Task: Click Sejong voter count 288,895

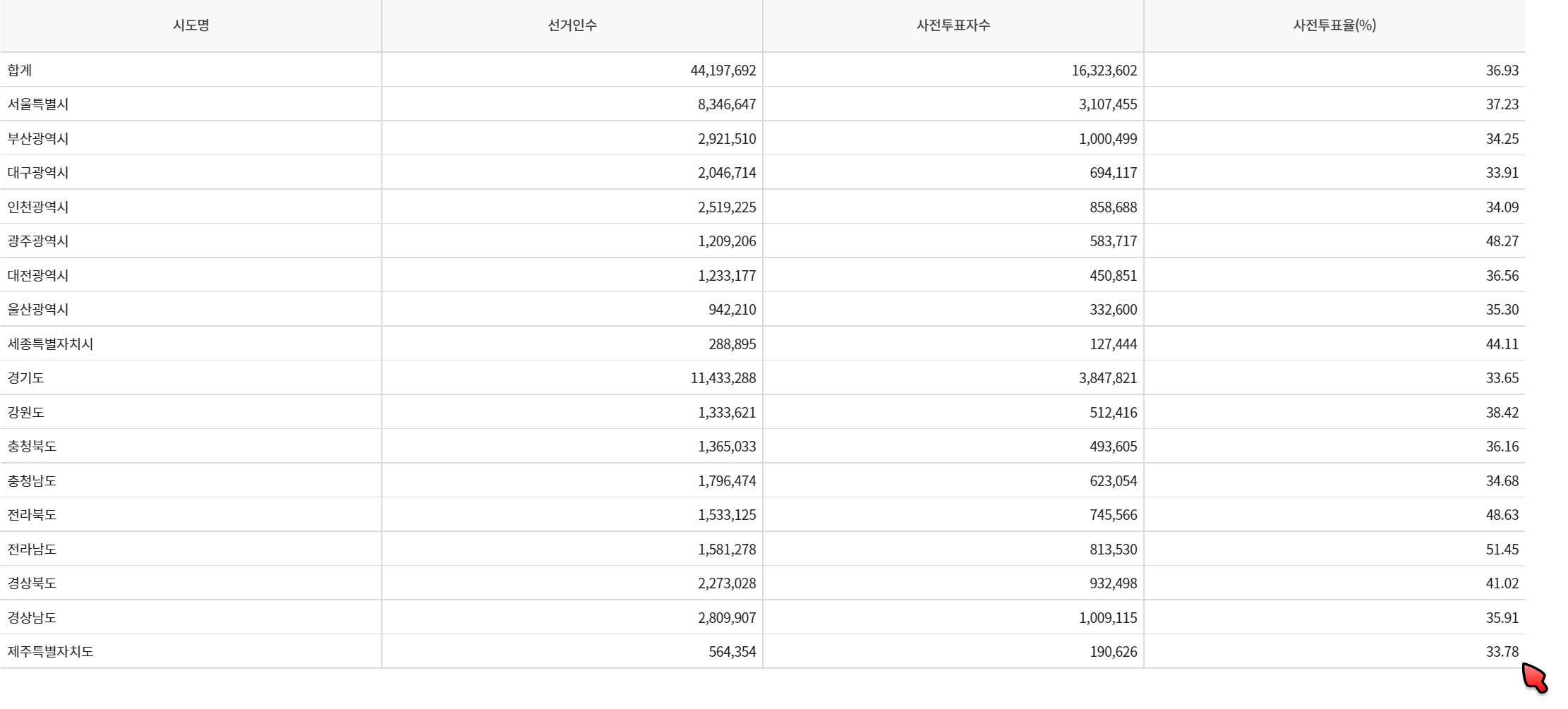Action: point(732,344)
